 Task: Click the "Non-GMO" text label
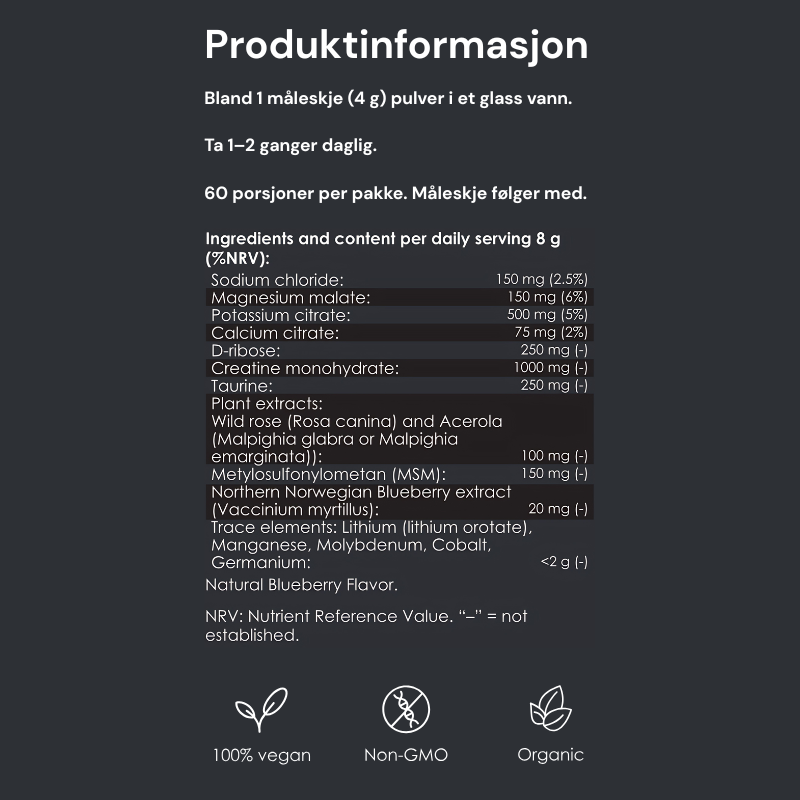[406, 755]
